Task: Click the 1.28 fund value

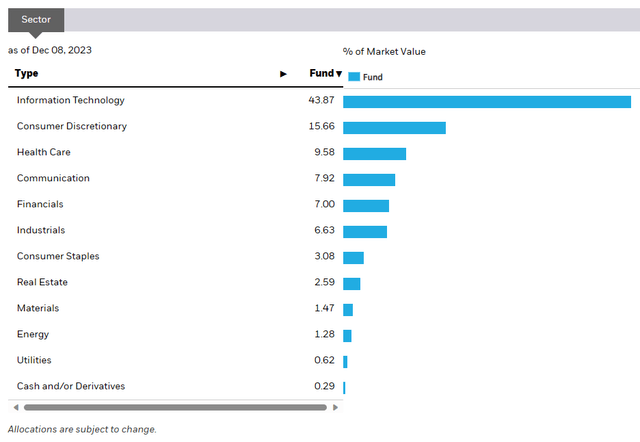Action: [x=324, y=334]
